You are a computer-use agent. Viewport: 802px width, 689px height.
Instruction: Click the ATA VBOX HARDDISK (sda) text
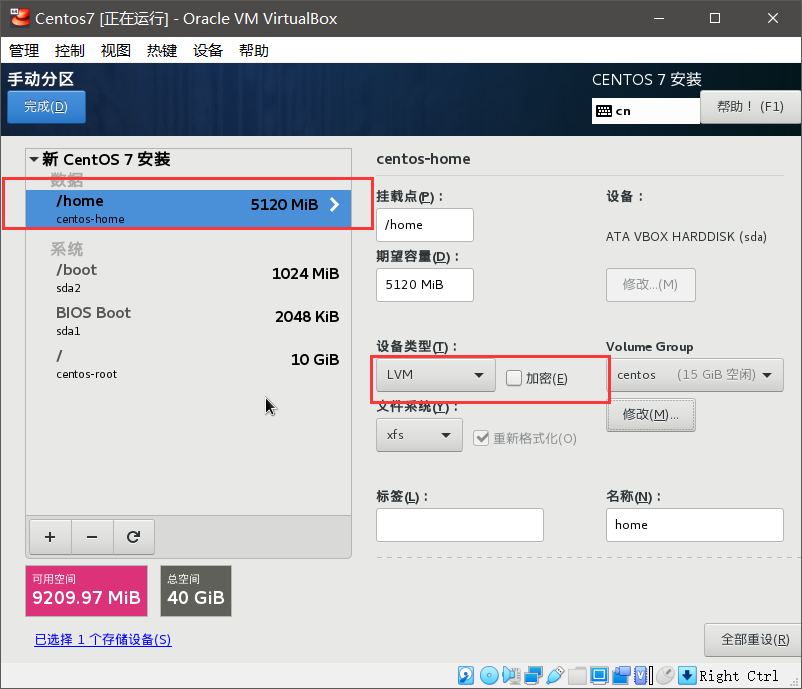686,237
